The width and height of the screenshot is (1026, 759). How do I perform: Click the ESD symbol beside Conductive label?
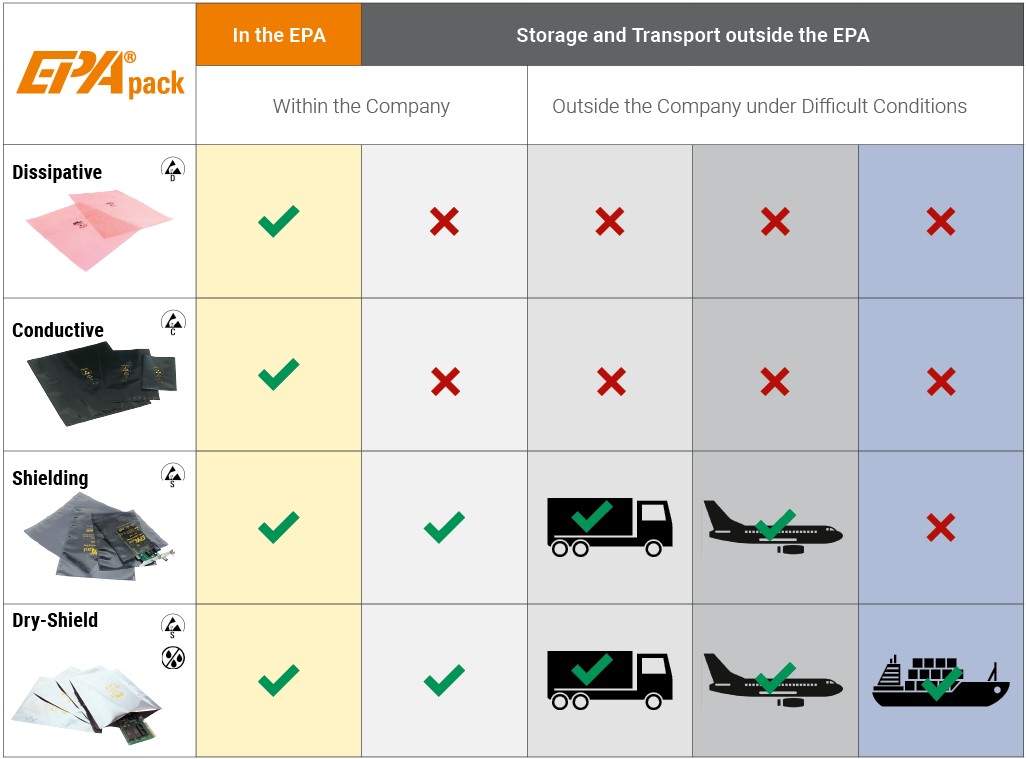pyautogui.click(x=173, y=322)
